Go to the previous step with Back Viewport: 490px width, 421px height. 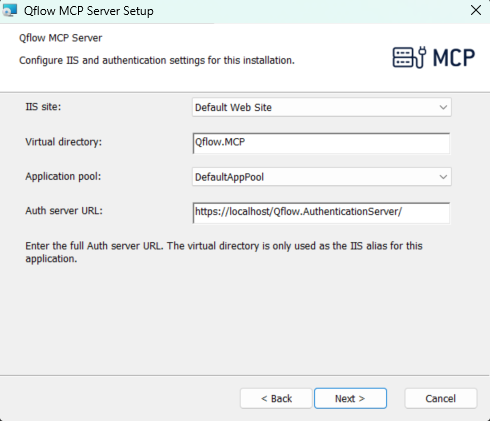pyautogui.click(x=276, y=398)
